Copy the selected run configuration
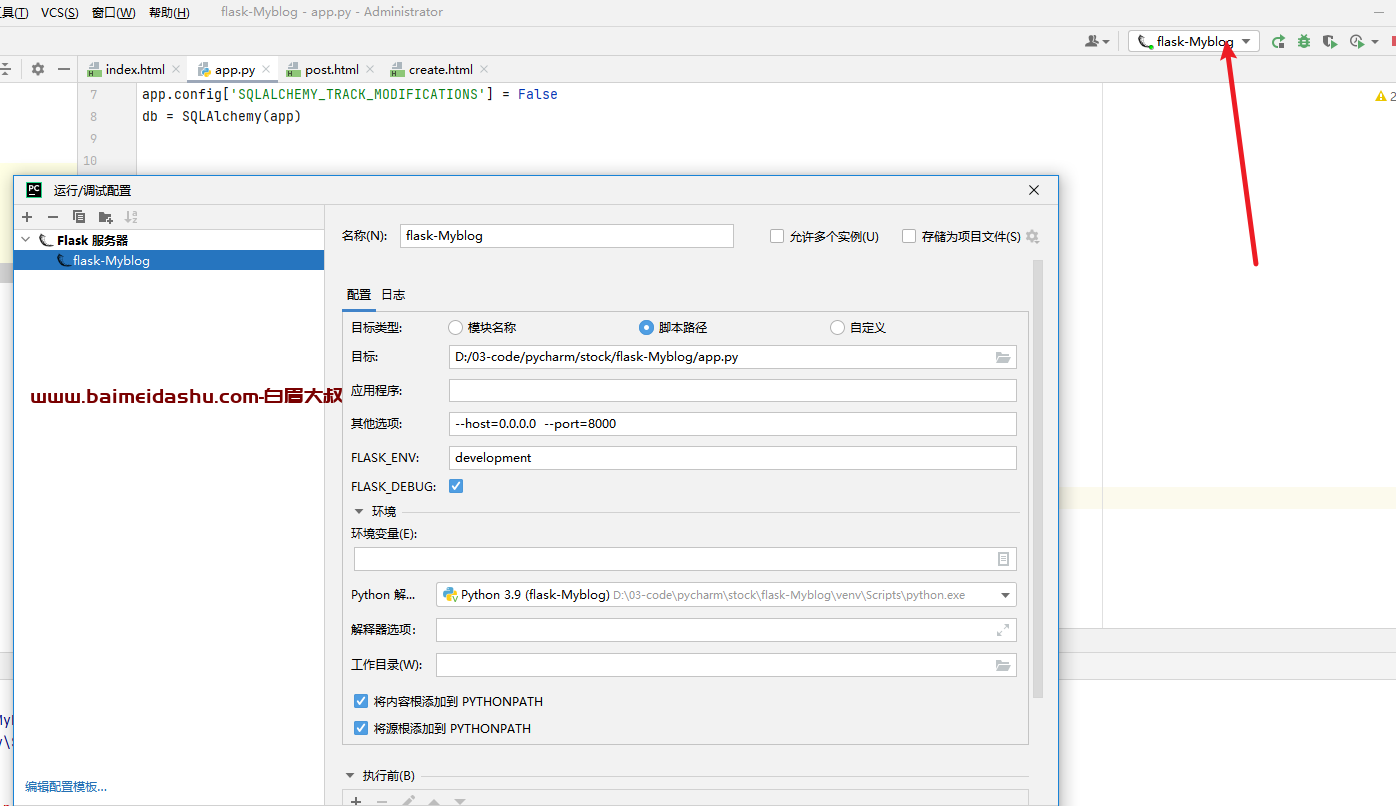The width and height of the screenshot is (1396, 806). (79, 217)
